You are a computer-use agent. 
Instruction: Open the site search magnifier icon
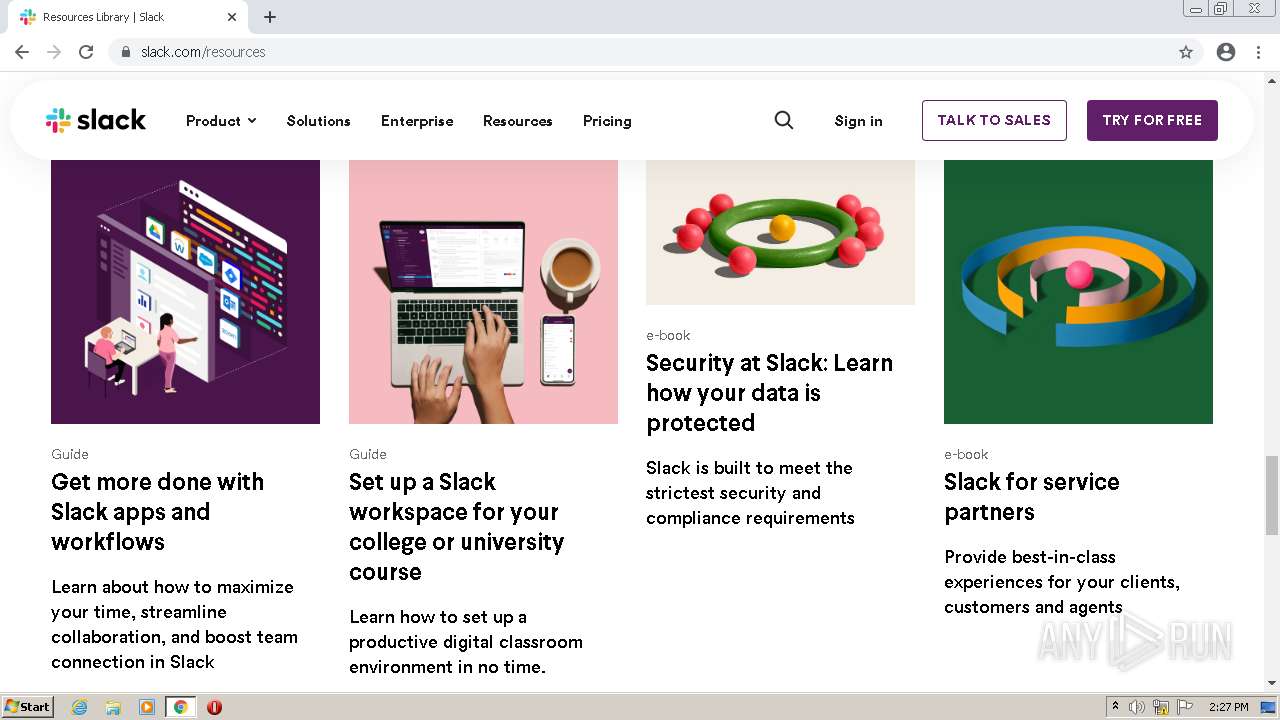click(784, 120)
